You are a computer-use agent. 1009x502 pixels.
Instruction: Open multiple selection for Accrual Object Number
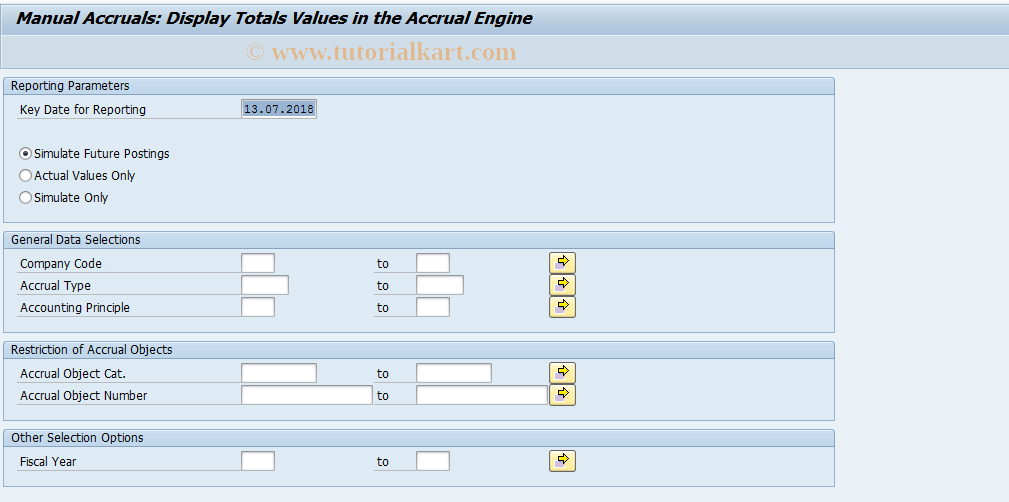(562, 395)
